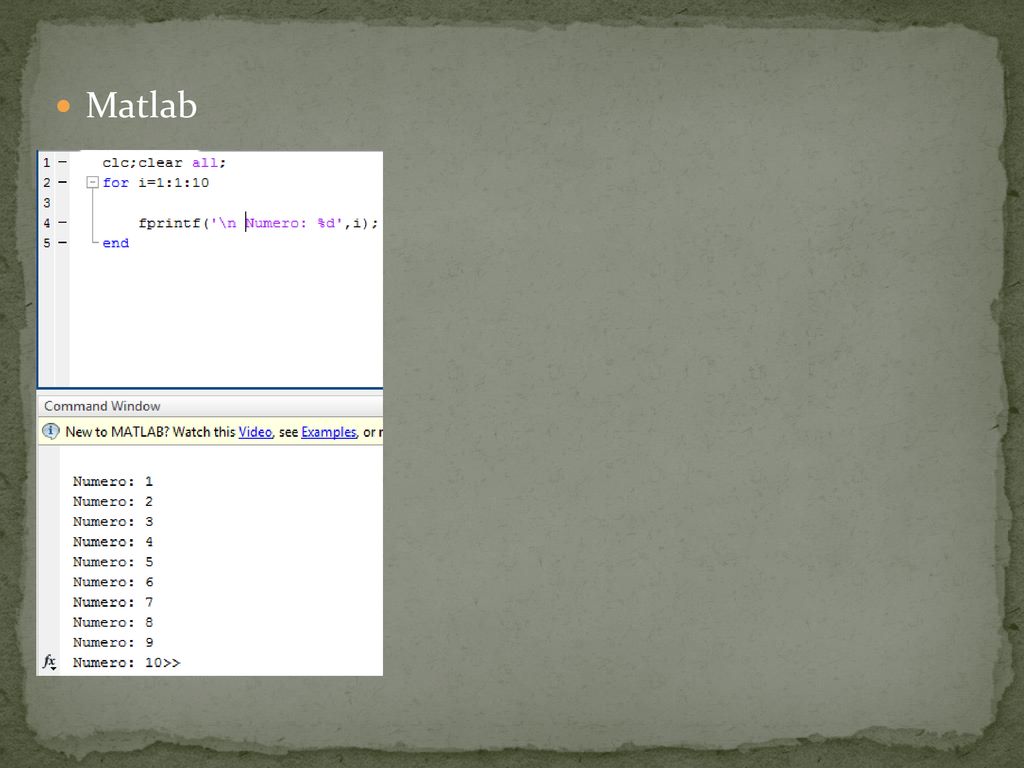Set a breakpoint dash on line 2
The width and height of the screenshot is (1024, 768).
coord(63,182)
